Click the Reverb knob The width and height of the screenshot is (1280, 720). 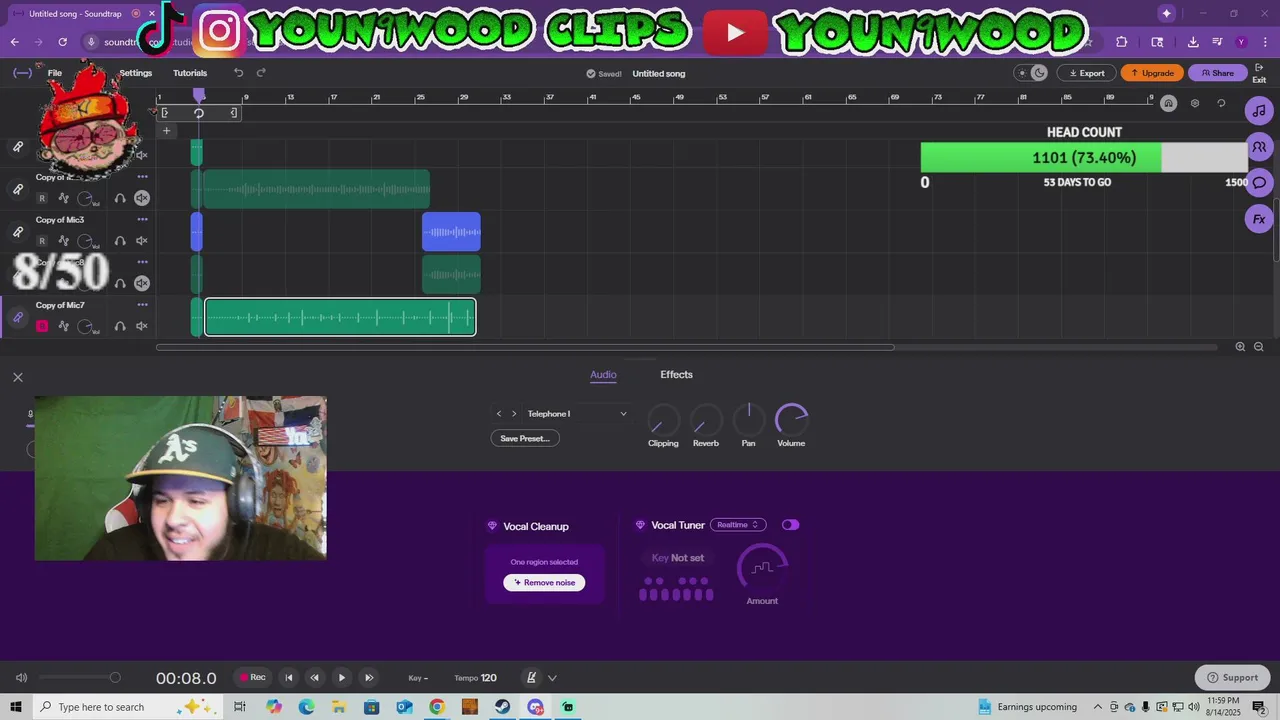706,420
